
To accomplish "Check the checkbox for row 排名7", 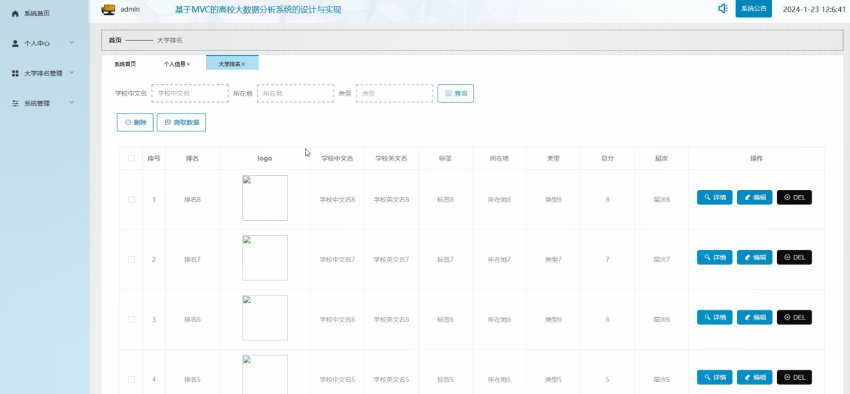I will point(131,260).
